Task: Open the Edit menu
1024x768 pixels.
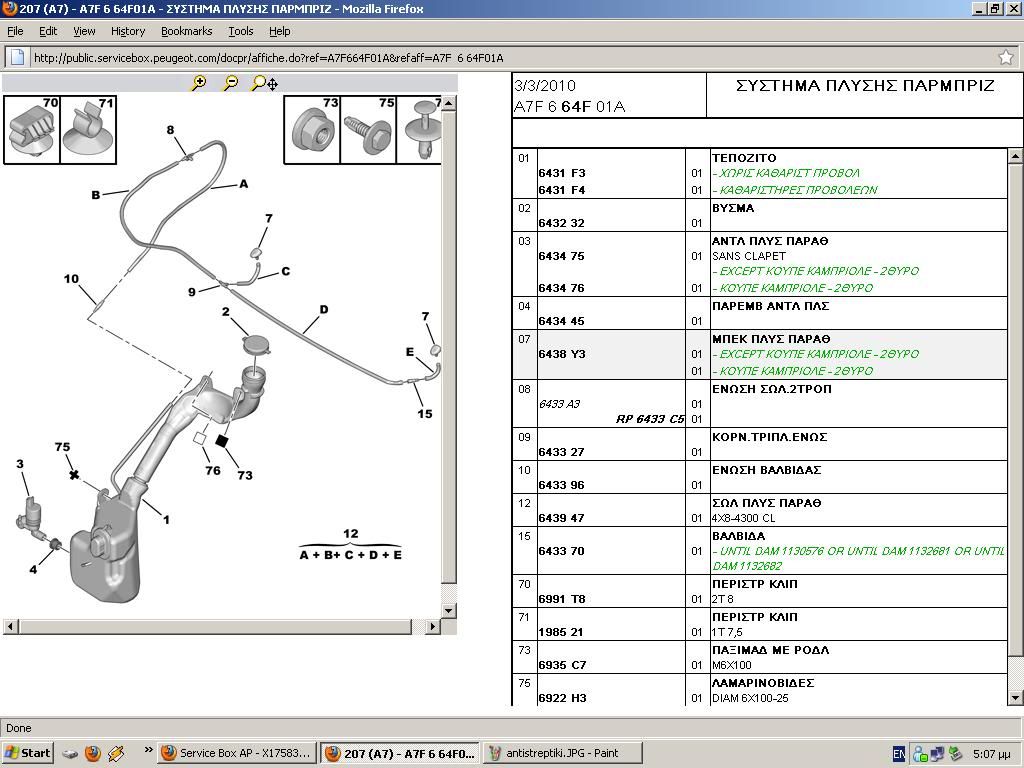Action: click(x=48, y=31)
